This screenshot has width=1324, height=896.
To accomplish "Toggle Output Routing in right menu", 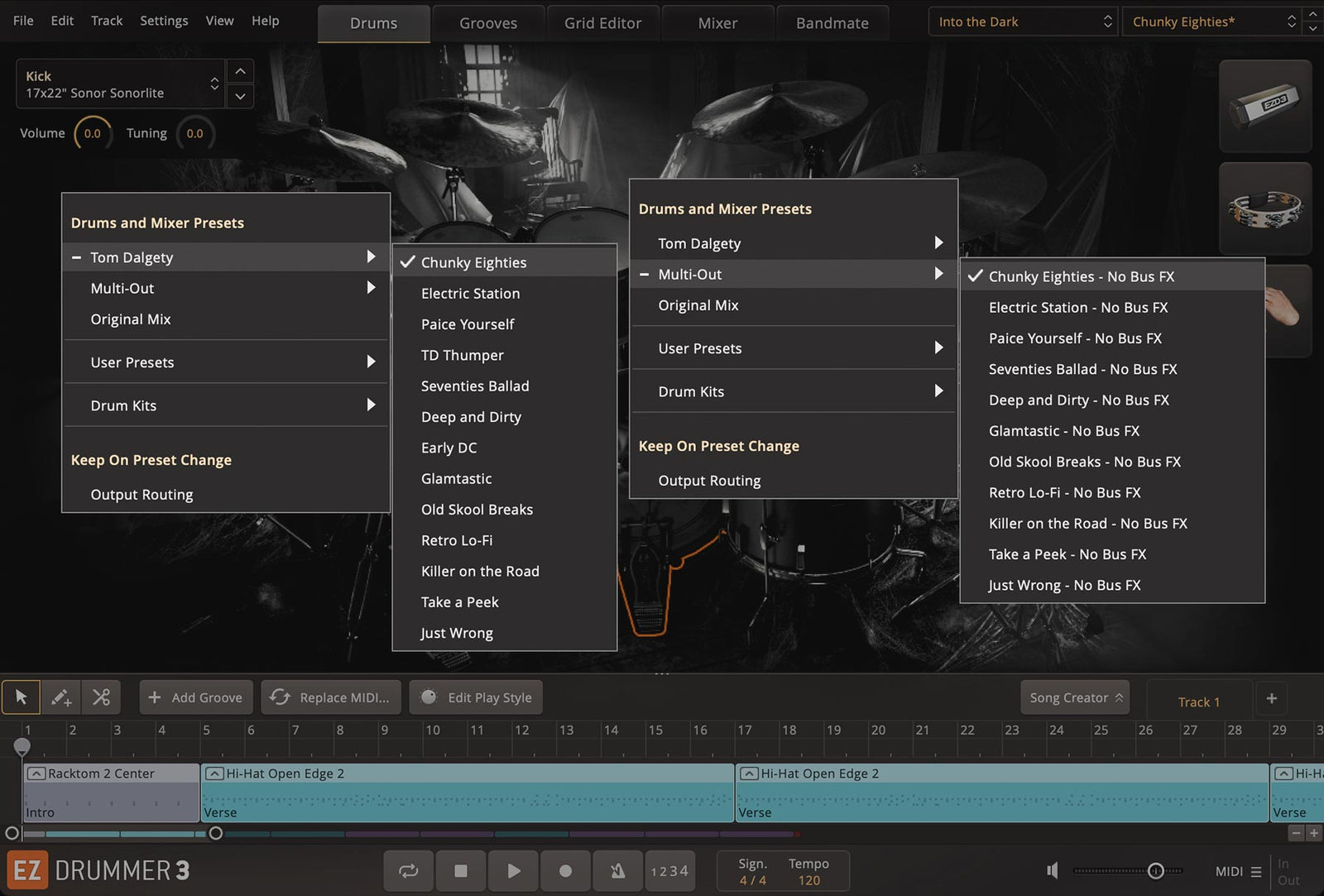I will click(794, 481).
